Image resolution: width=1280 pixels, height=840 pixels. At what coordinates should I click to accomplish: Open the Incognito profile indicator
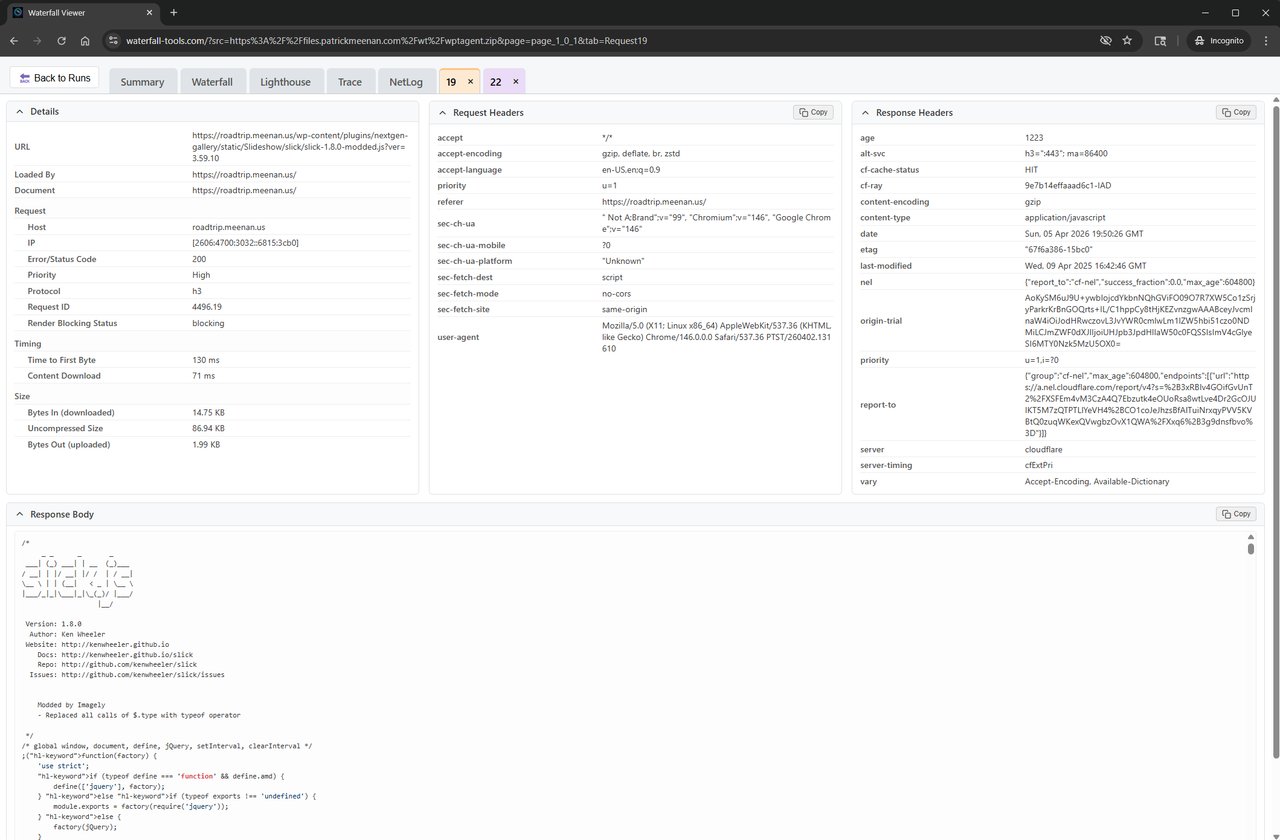tap(1218, 40)
